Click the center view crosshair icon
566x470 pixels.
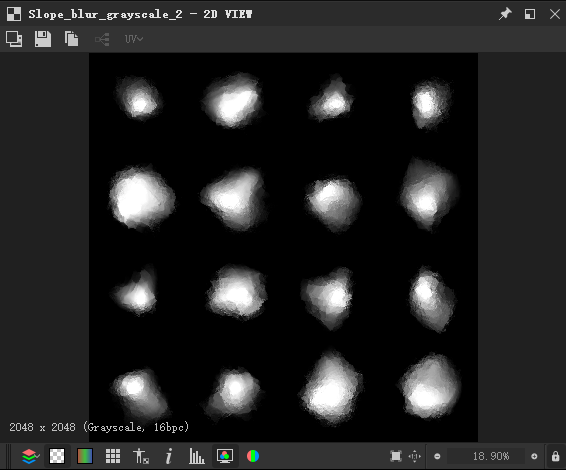click(414, 456)
